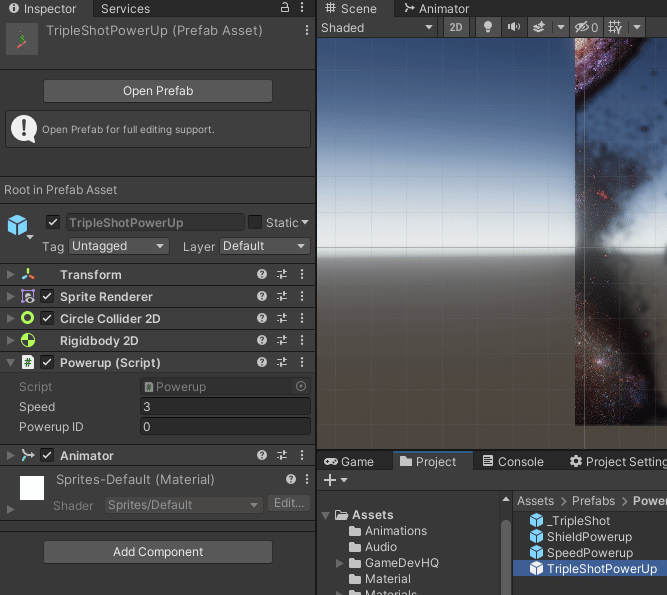Open Circle Collider 2D context menu
This screenshot has width=667, height=595.
(x=302, y=319)
